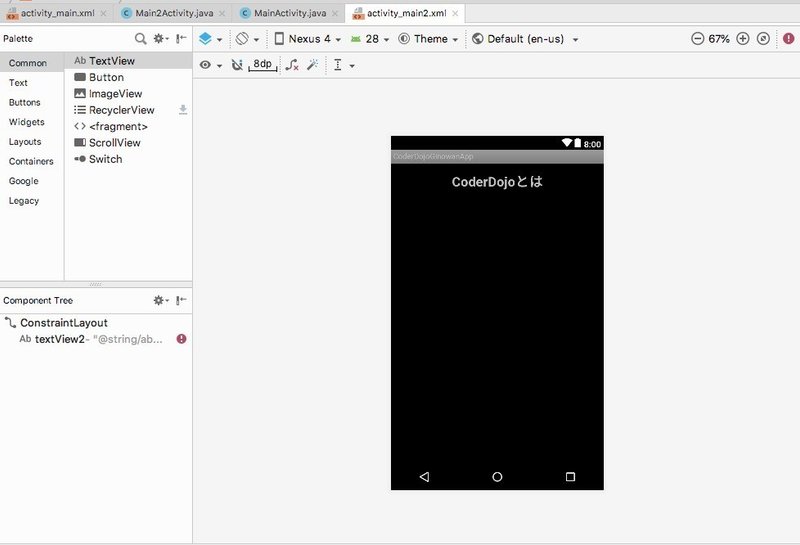Choose device Nexus 4 dropdown
Viewport: 800px width, 545px height.
[x=307, y=39]
